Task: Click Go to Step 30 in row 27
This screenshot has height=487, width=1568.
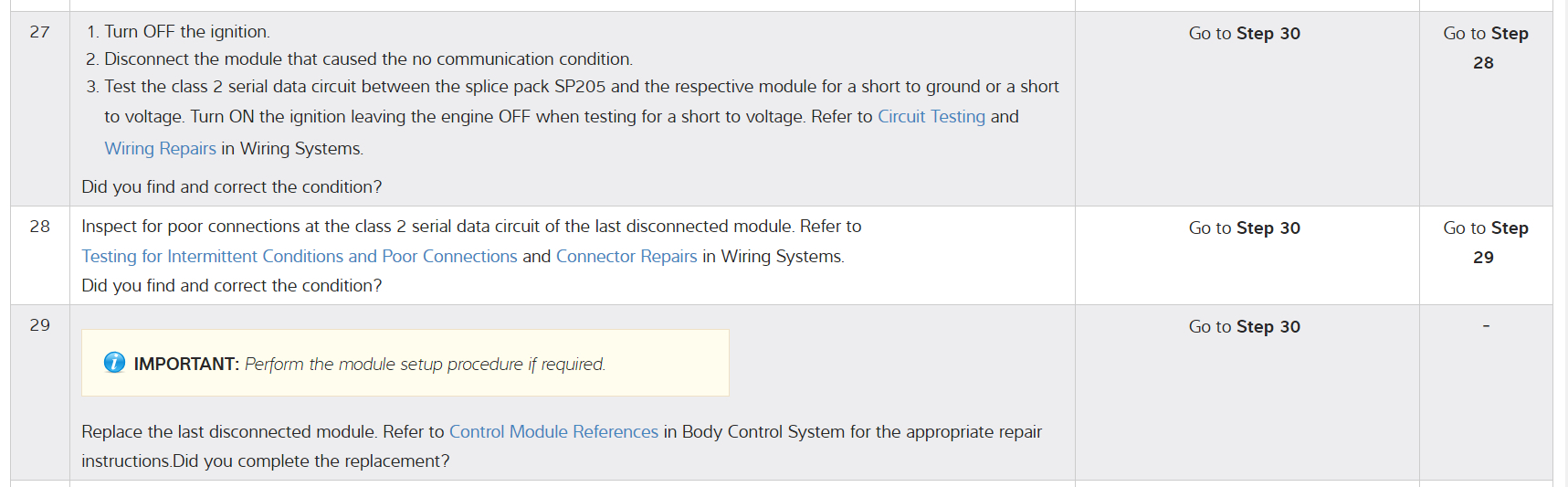Action: 1244,34
